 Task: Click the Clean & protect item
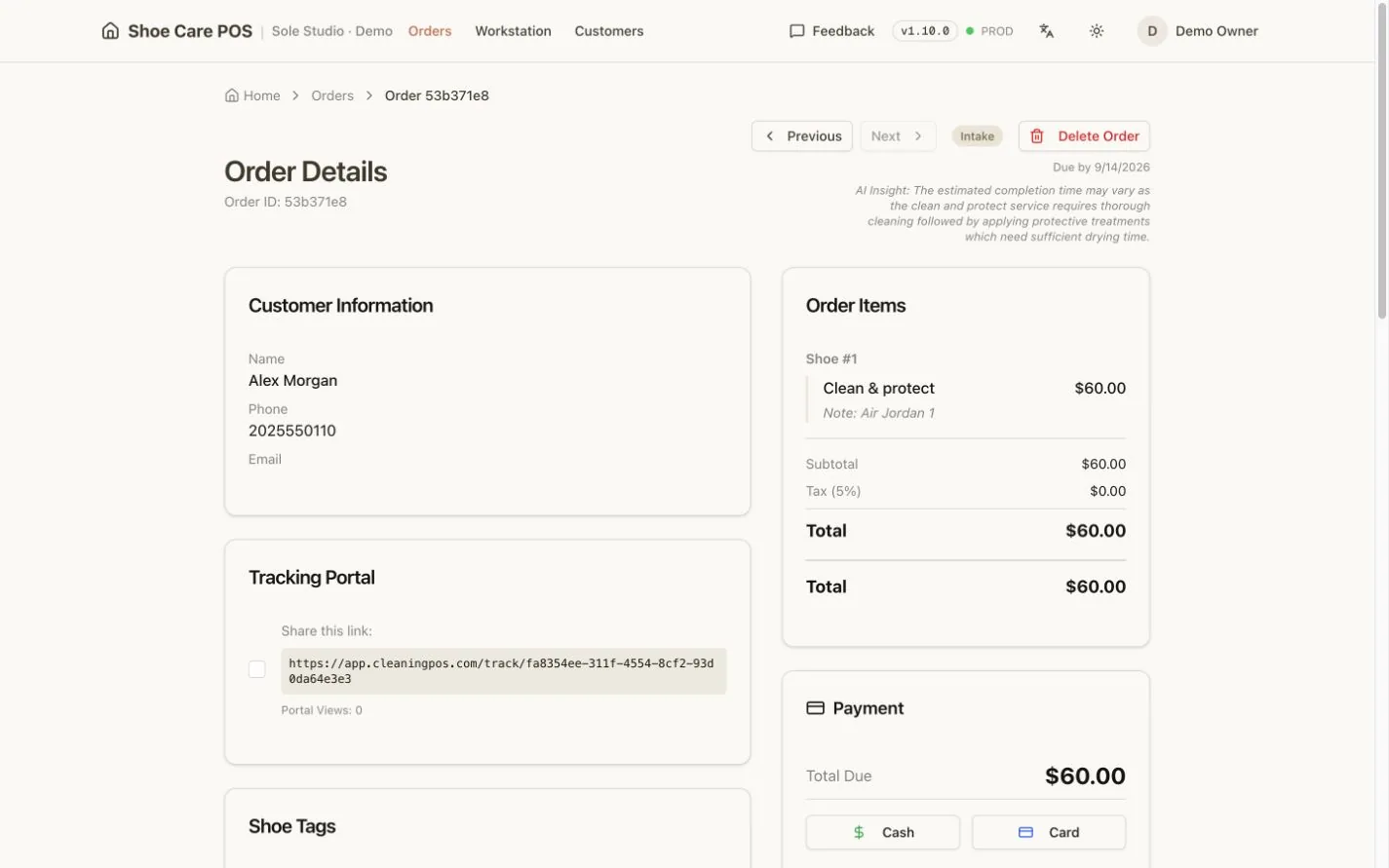coord(879,388)
